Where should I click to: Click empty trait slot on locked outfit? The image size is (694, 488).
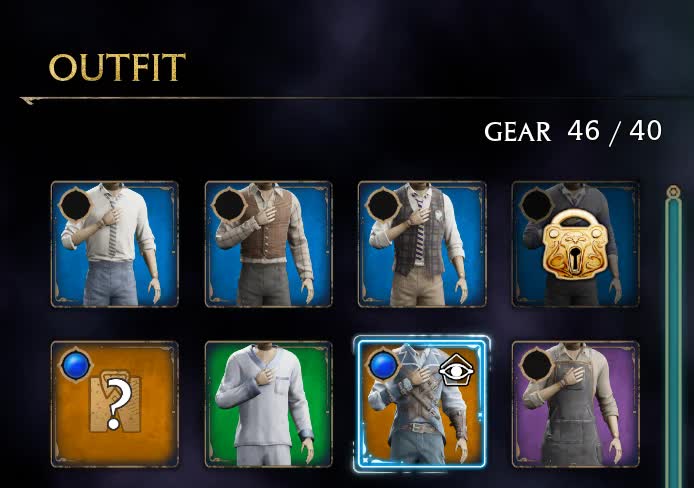(537, 205)
